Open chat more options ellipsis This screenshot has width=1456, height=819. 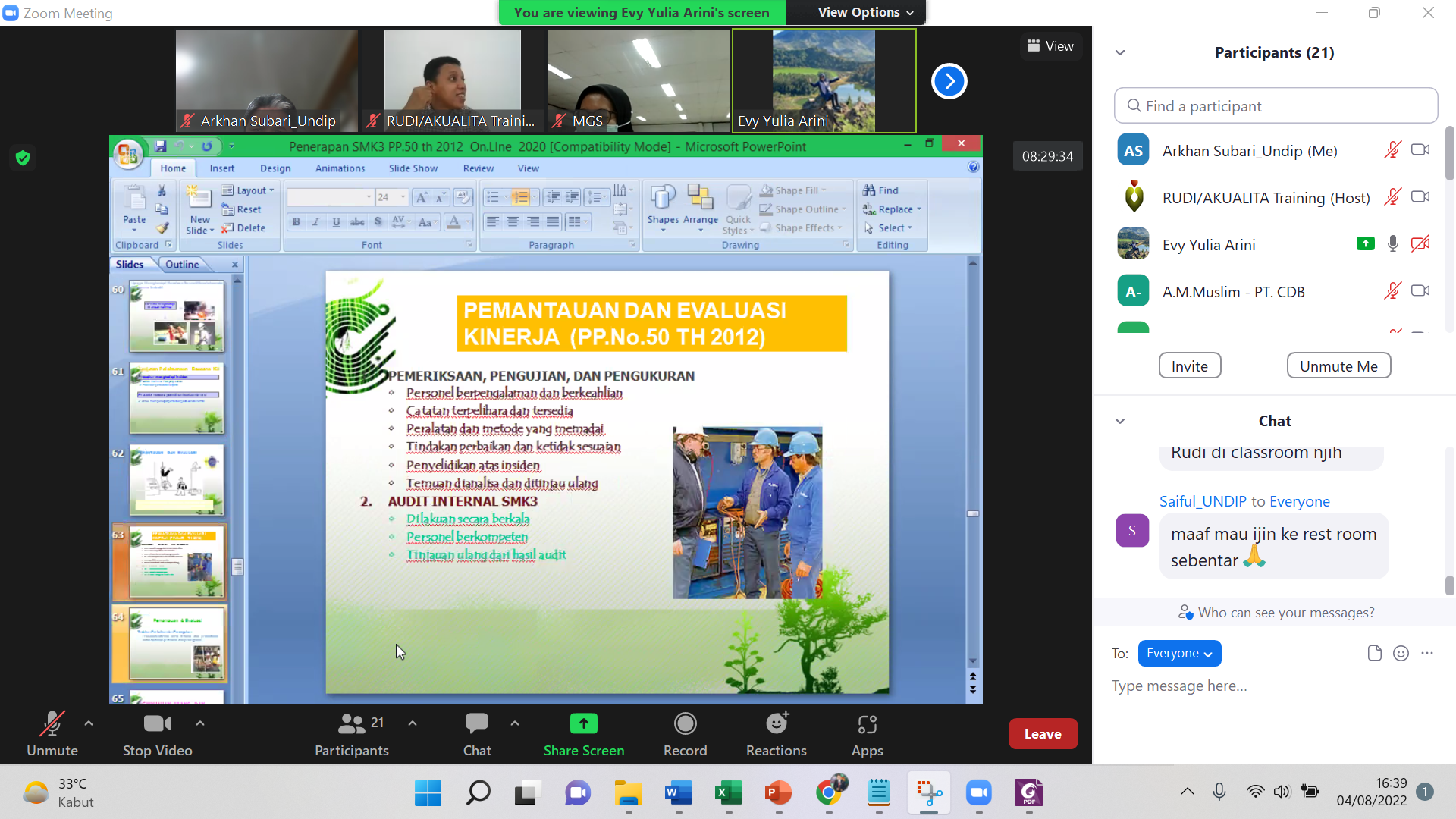[1427, 654]
